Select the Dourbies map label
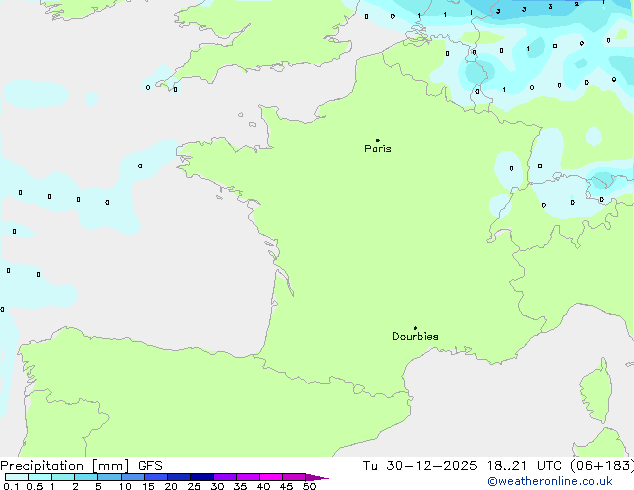634x490 pixels. pyautogui.click(x=415, y=337)
